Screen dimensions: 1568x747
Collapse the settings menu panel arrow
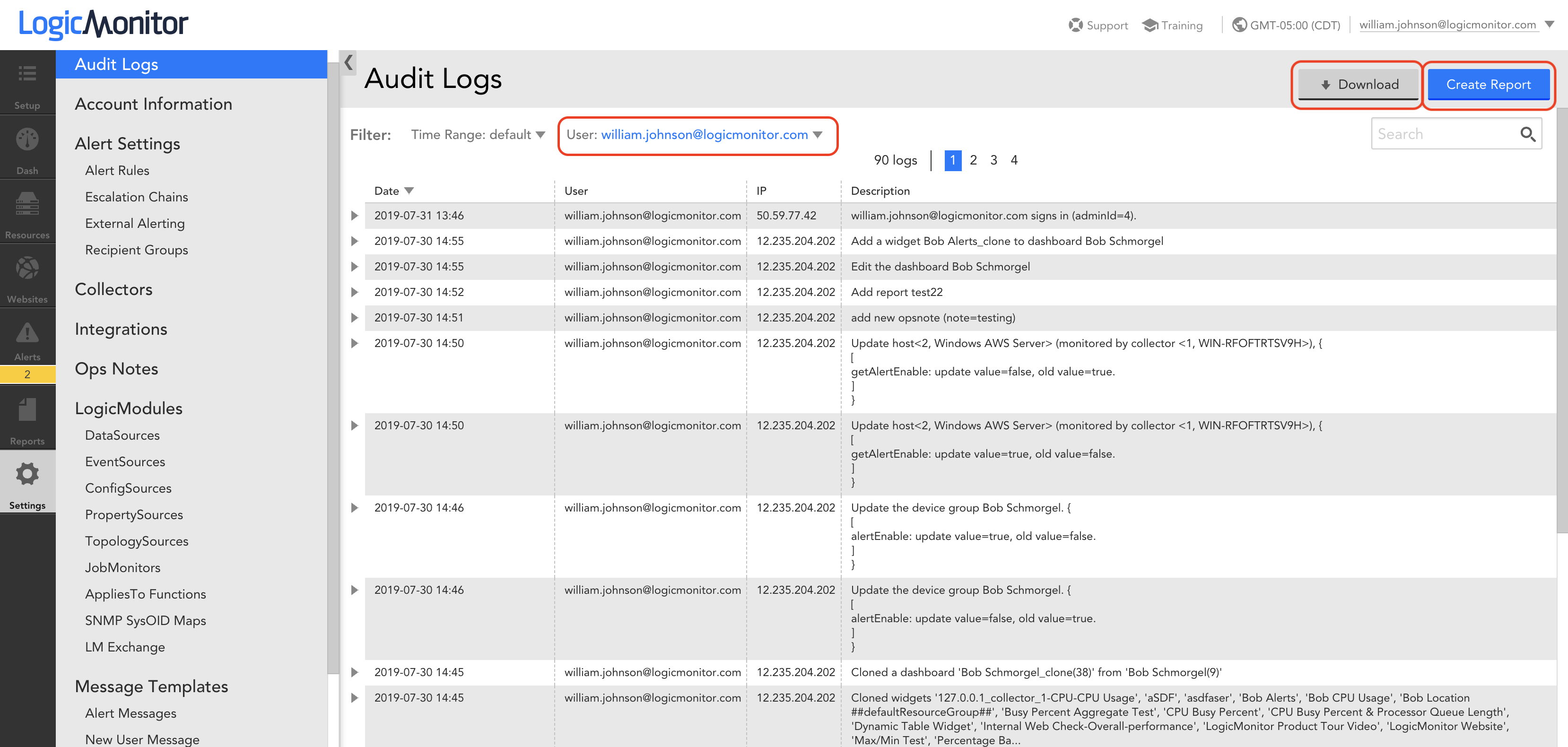click(x=348, y=63)
